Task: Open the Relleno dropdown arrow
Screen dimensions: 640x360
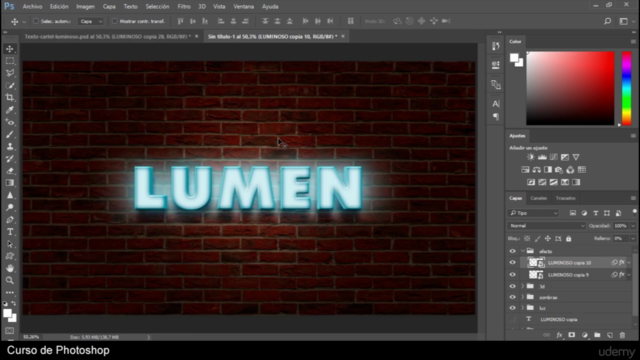Action: coord(633,239)
